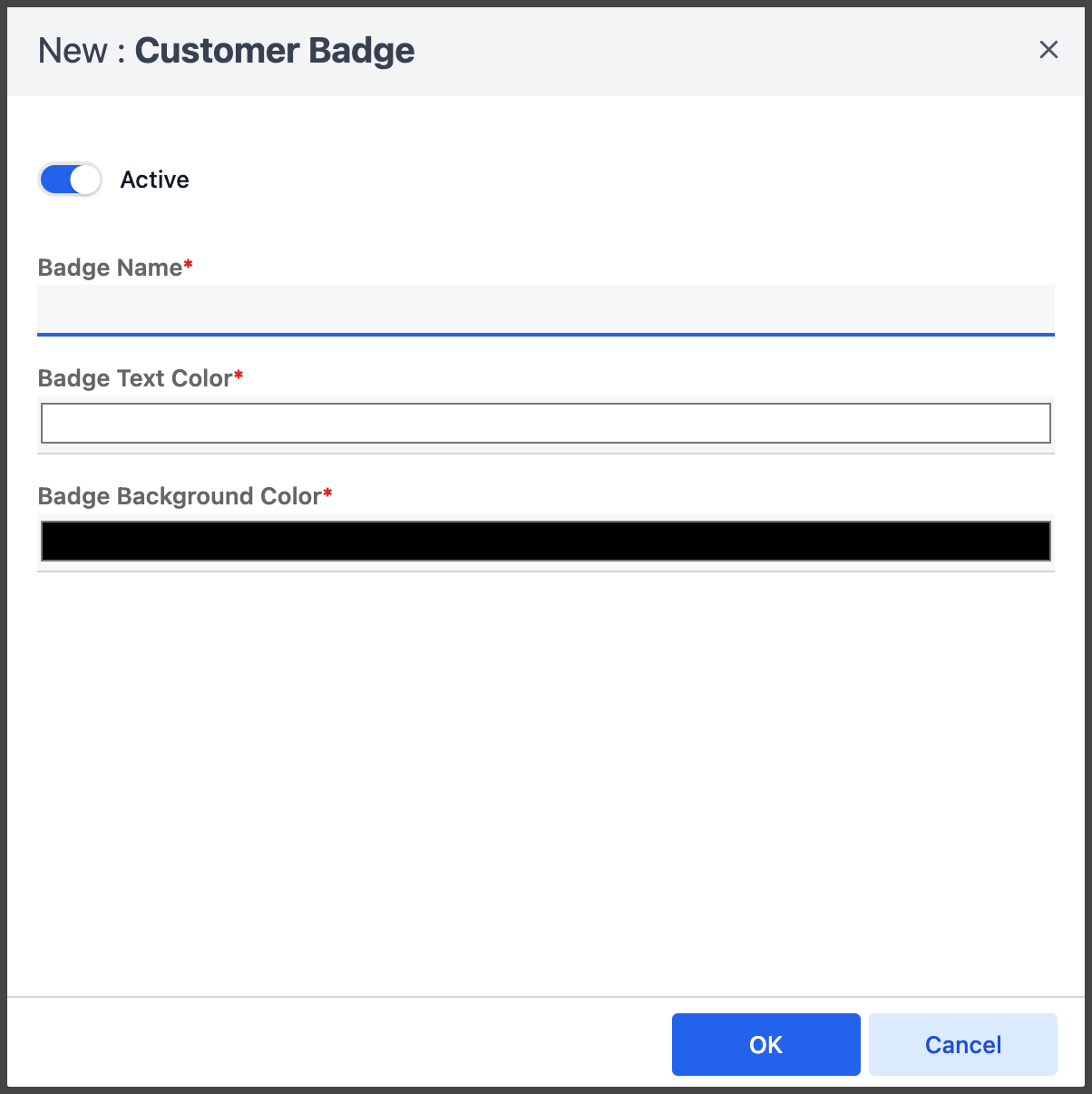1092x1094 pixels.
Task: Click the required asterisk on Badge Background Color
Action: pyautogui.click(x=327, y=493)
